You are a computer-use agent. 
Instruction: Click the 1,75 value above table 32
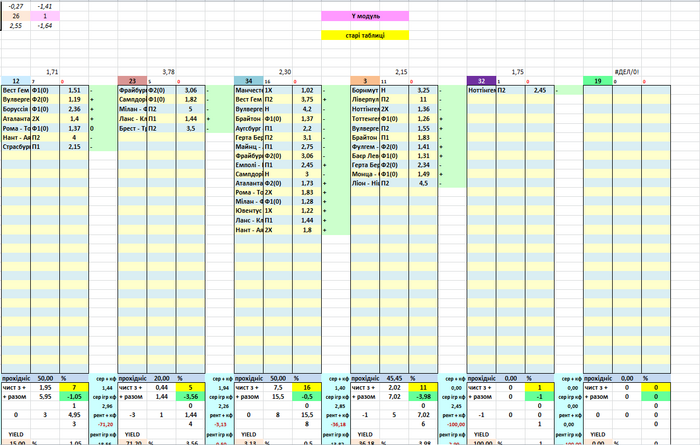point(517,72)
